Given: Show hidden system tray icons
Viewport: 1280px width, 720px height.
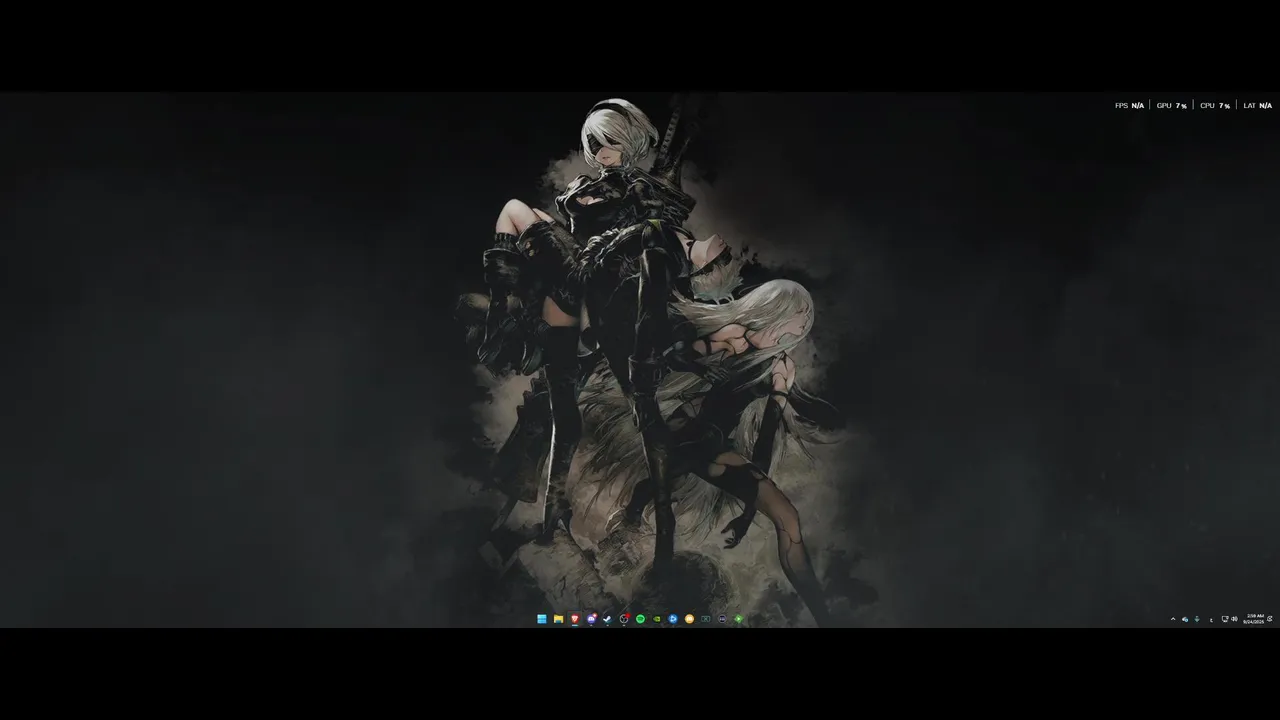Looking at the screenshot, I should (1173, 619).
